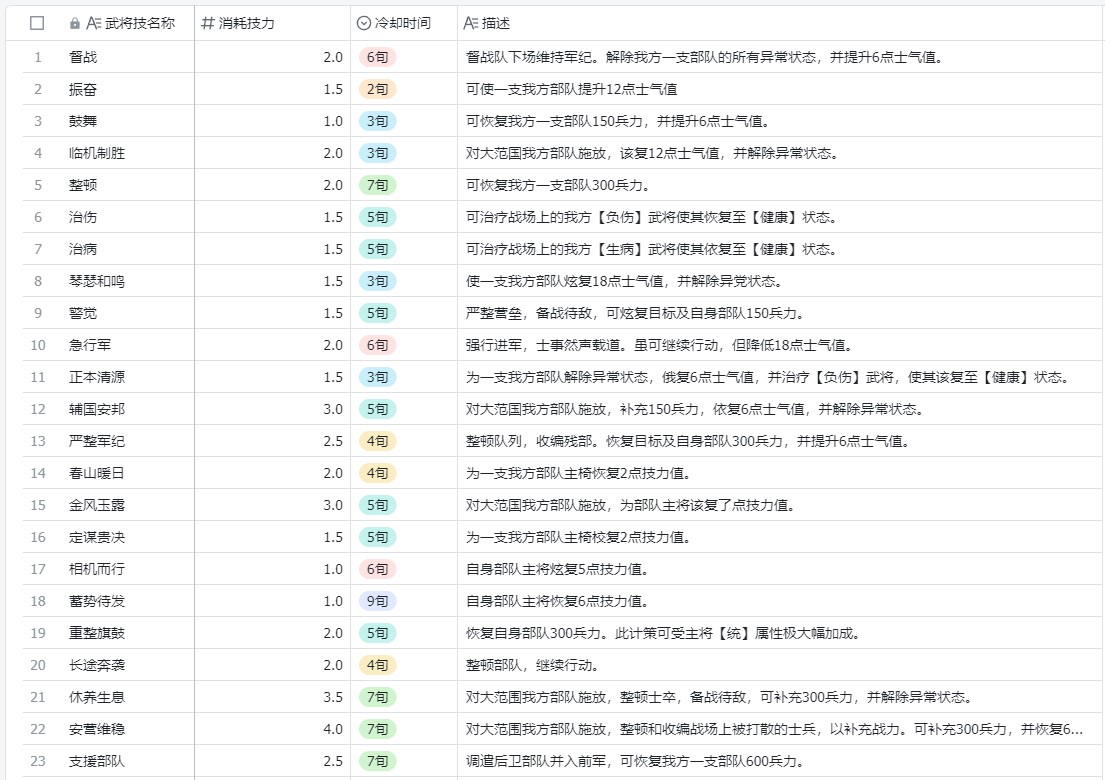
Task: Click the green 7旬 tag for 整顿
Action: (x=377, y=185)
